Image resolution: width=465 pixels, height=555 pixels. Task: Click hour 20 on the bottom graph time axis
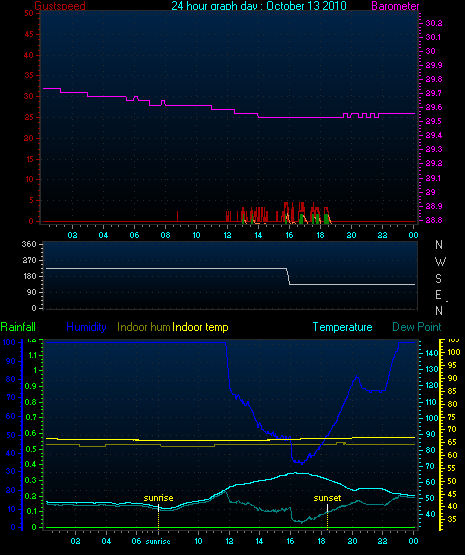(352, 541)
